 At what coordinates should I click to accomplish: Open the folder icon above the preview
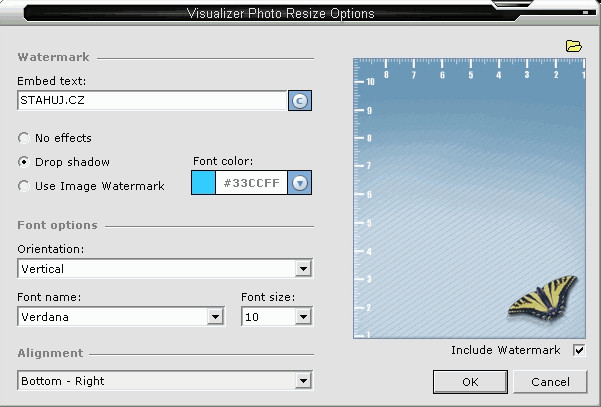[573, 46]
